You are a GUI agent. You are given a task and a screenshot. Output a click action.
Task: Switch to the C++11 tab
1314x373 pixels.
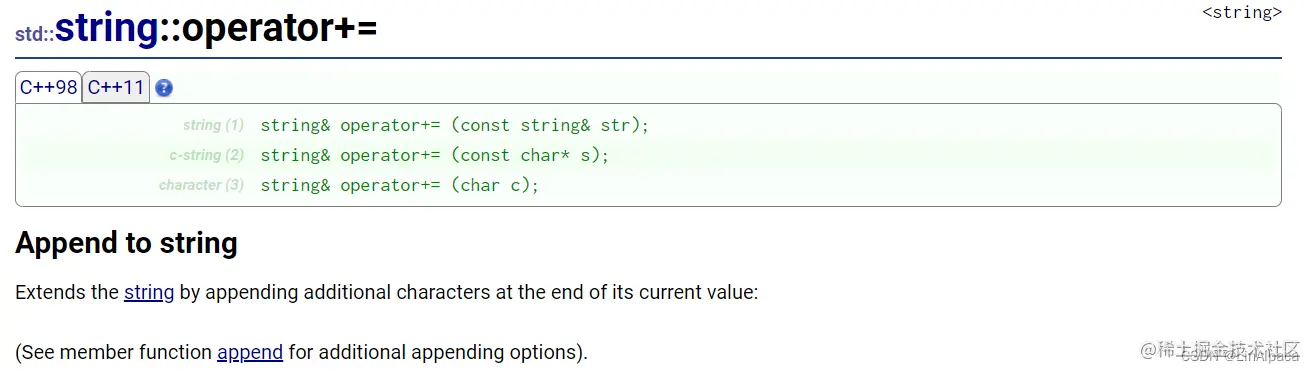(116, 87)
